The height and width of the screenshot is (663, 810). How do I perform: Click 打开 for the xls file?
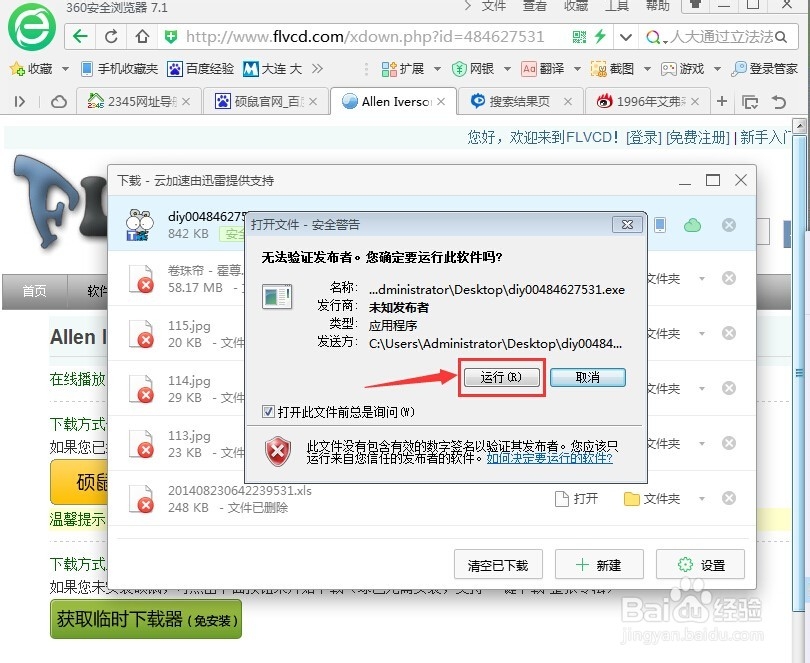[x=576, y=499]
